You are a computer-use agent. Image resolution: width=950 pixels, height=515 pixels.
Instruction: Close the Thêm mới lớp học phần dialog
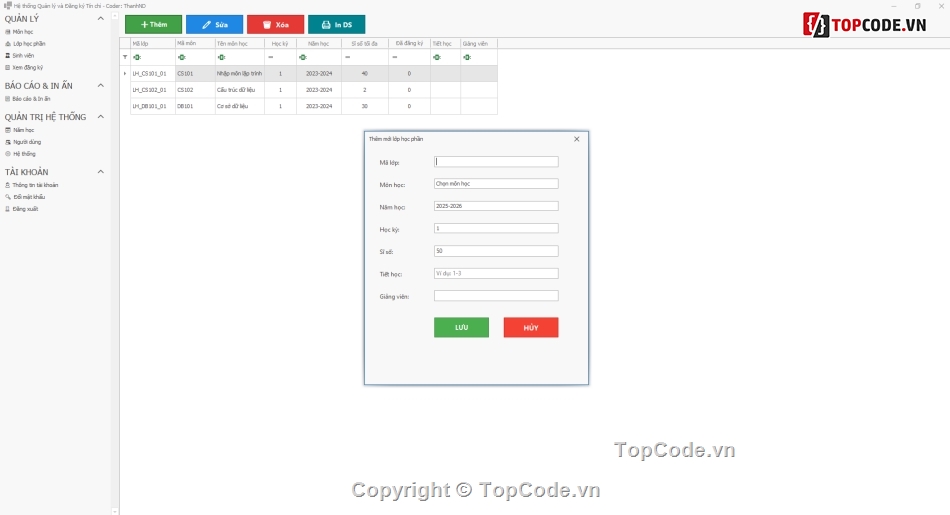(x=577, y=139)
